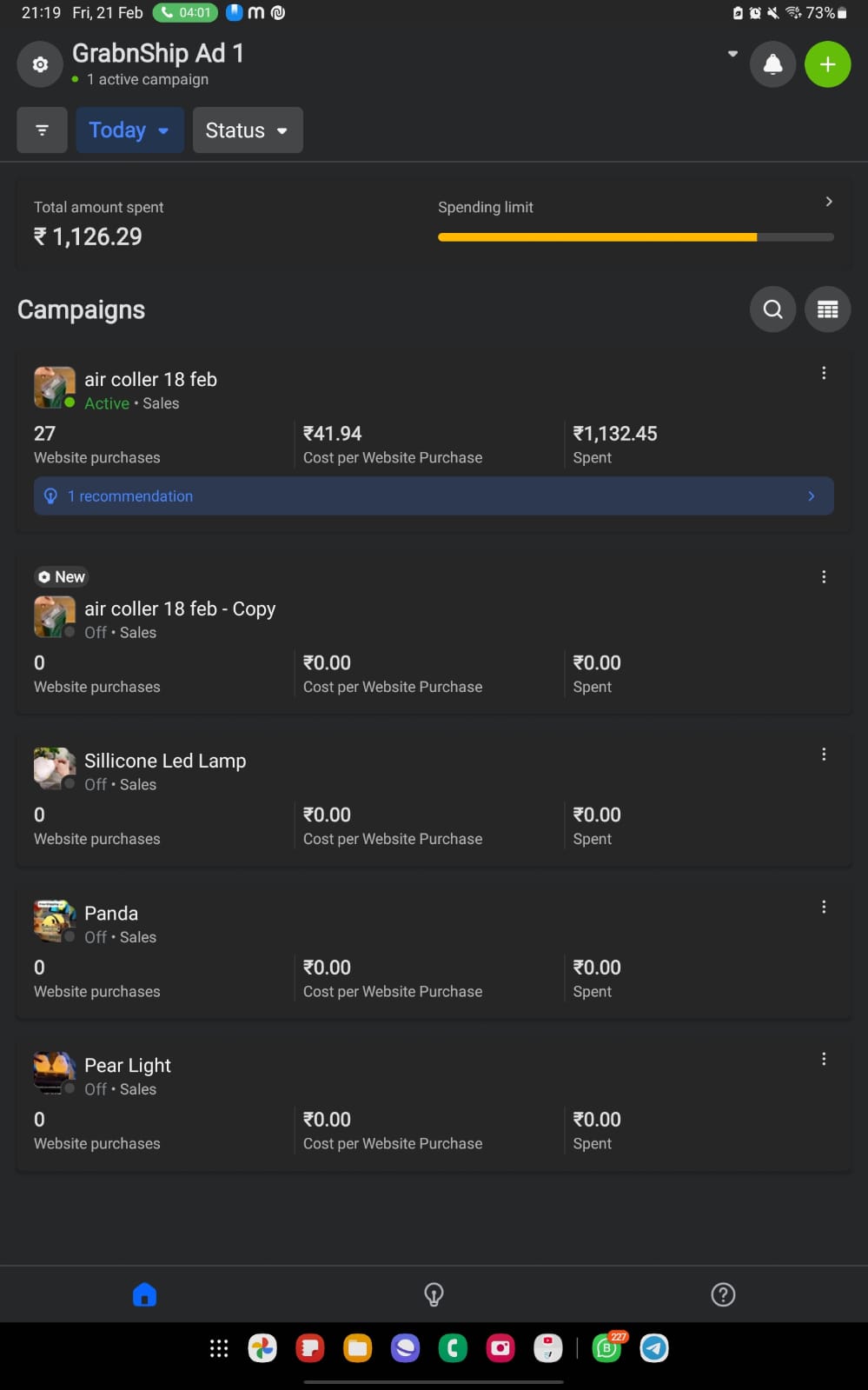Open account settings gear icon

click(x=40, y=64)
